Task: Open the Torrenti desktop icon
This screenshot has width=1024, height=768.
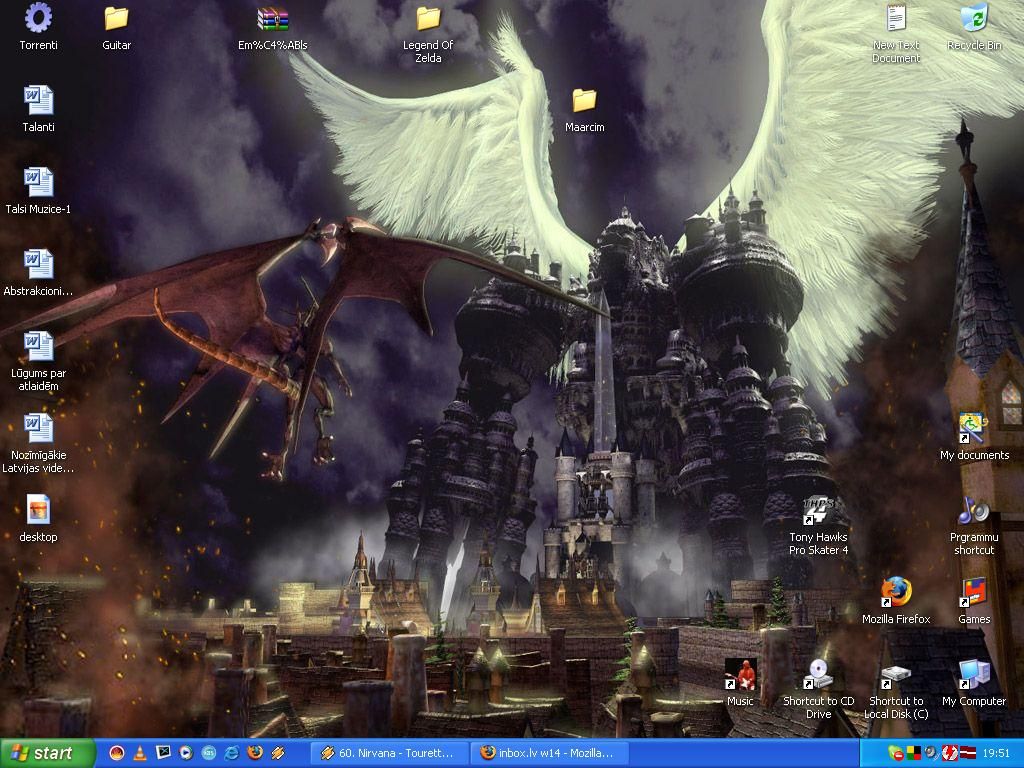Action: click(x=38, y=26)
